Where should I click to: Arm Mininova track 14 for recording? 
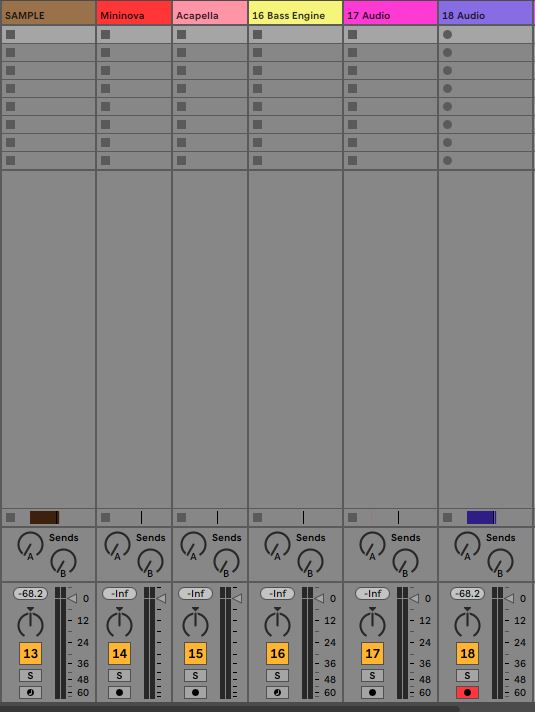pos(119,692)
